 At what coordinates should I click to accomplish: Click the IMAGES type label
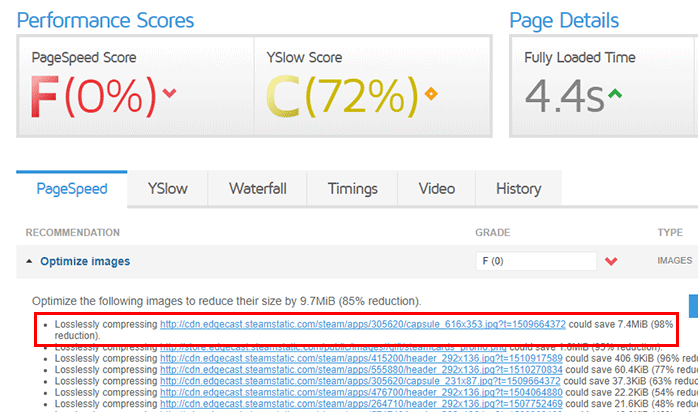pyautogui.click(x=675, y=261)
